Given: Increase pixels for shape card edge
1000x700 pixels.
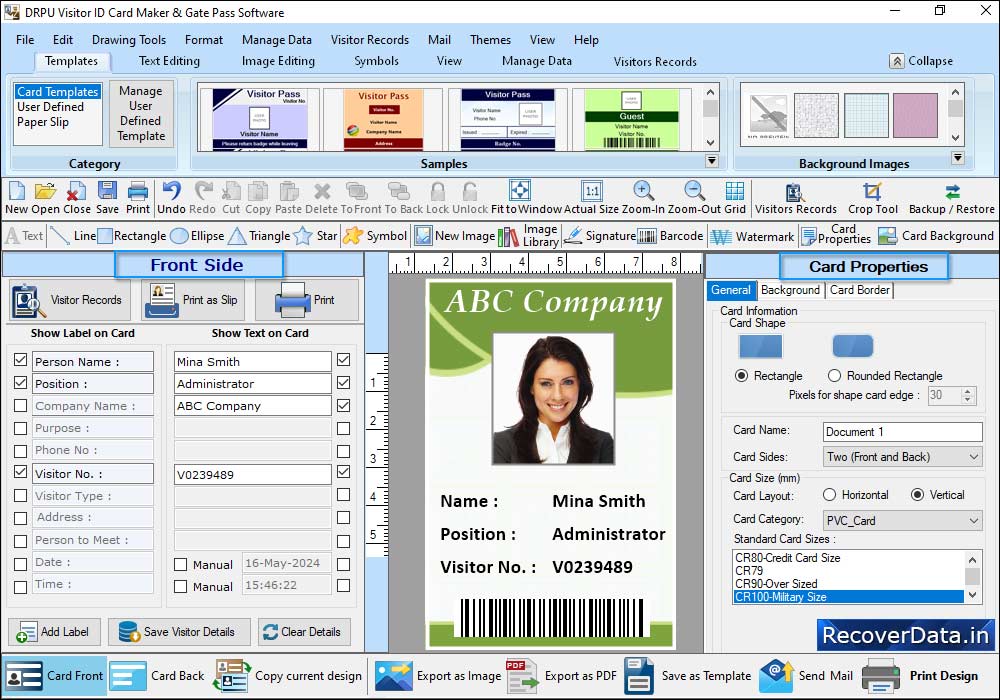Looking at the screenshot, I should (968, 391).
